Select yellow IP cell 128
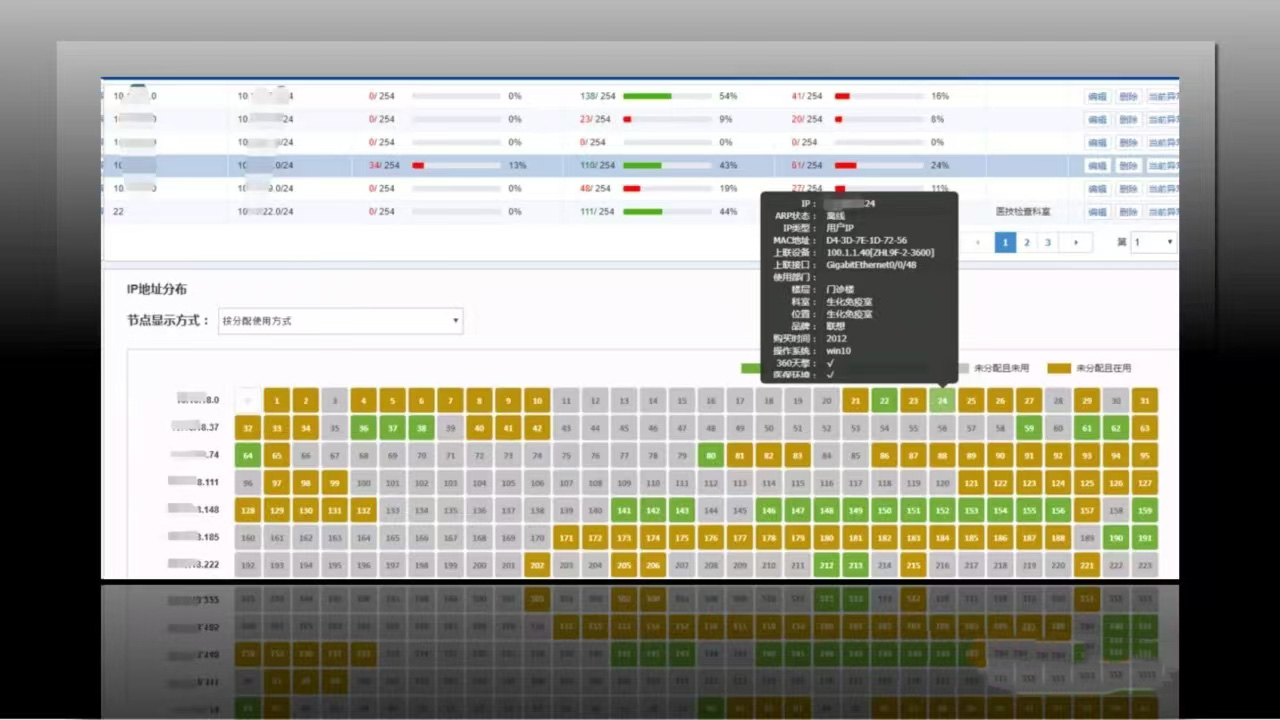Viewport: 1280px width, 720px height. tap(248, 510)
